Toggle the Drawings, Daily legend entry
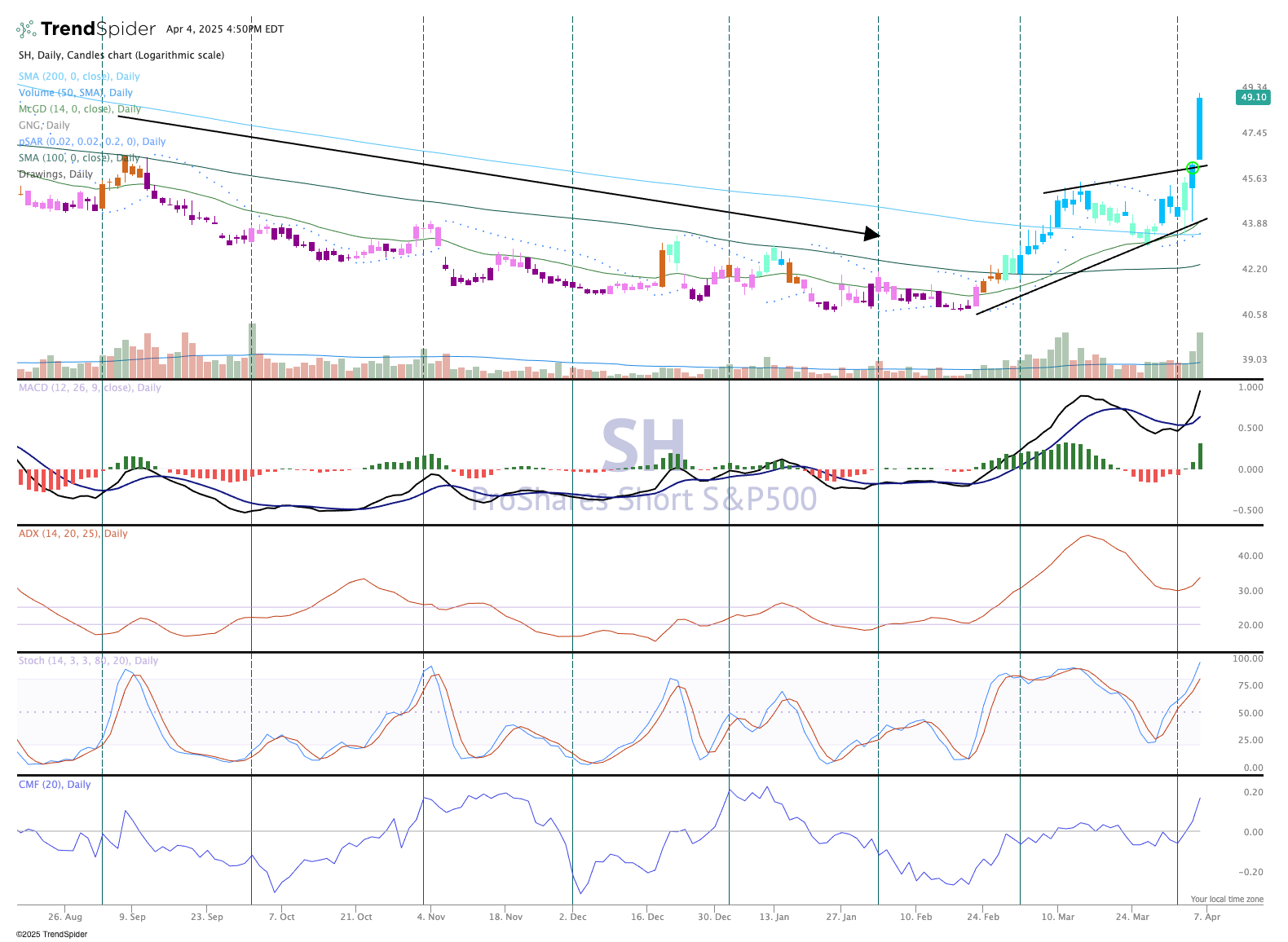The image size is (1288, 942). (55, 174)
